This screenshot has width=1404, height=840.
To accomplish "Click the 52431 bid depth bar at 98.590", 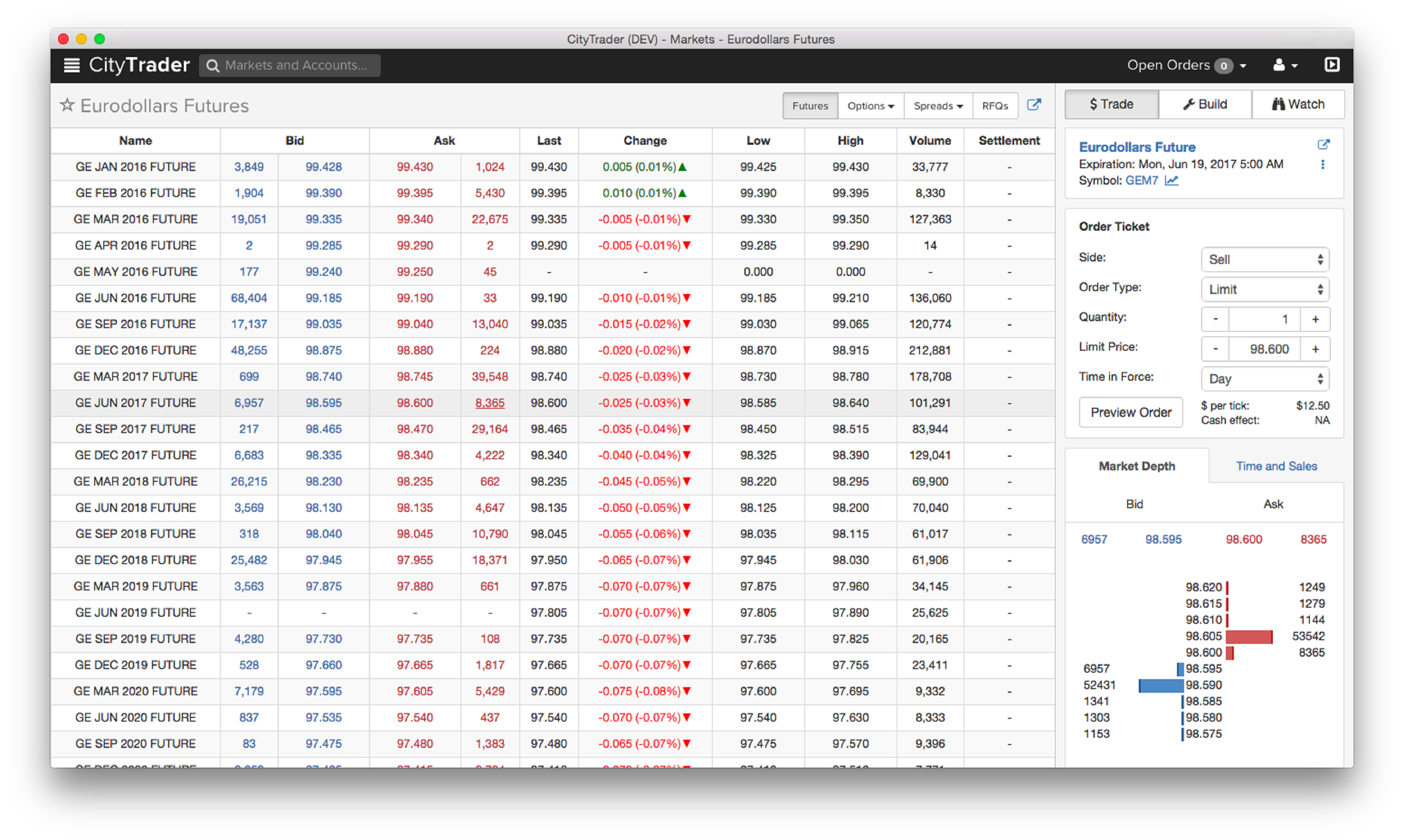I will tap(1161, 685).
